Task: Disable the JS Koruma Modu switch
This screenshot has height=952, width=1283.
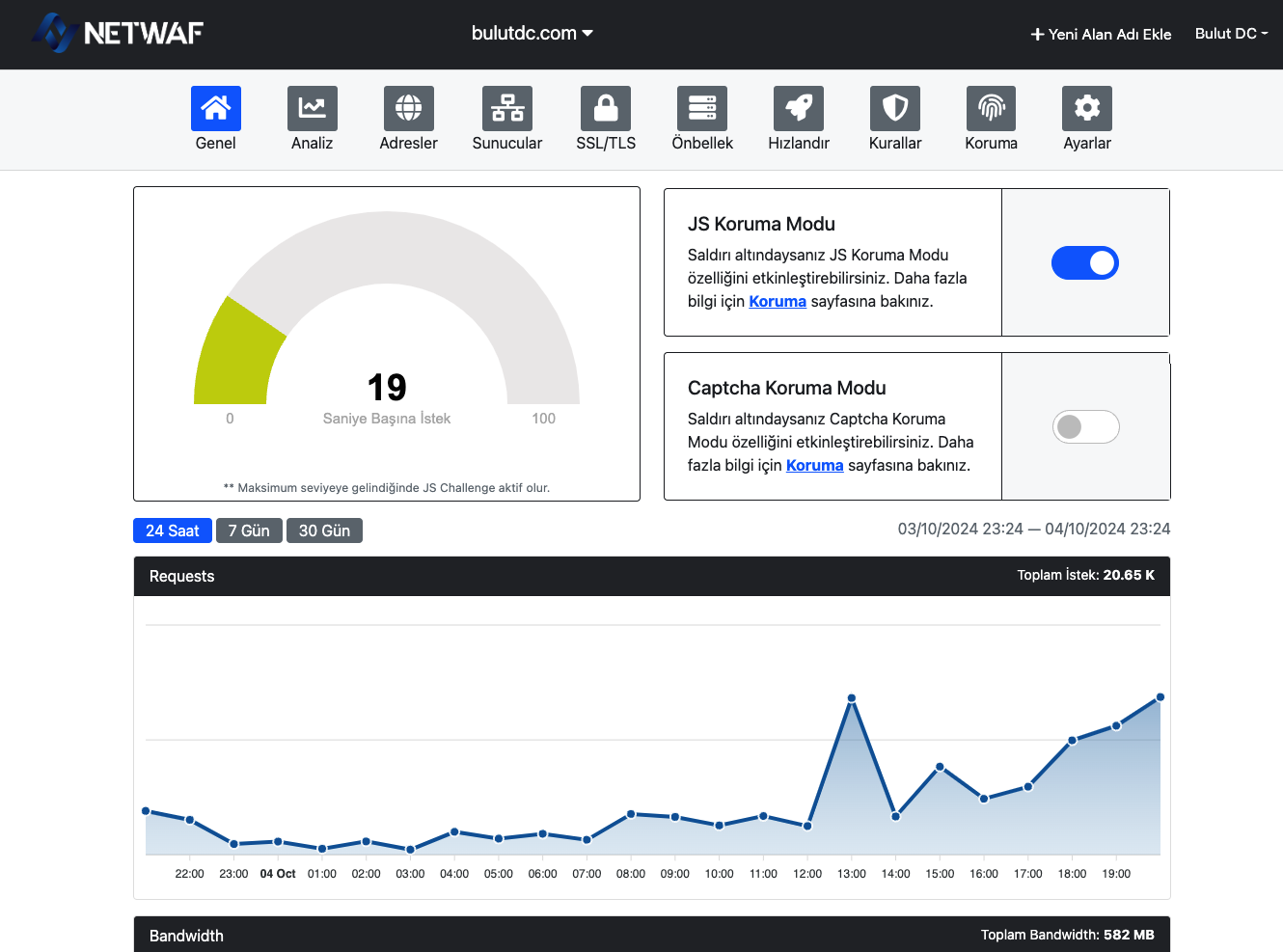Action: pyautogui.click(x=1085, y=262)
